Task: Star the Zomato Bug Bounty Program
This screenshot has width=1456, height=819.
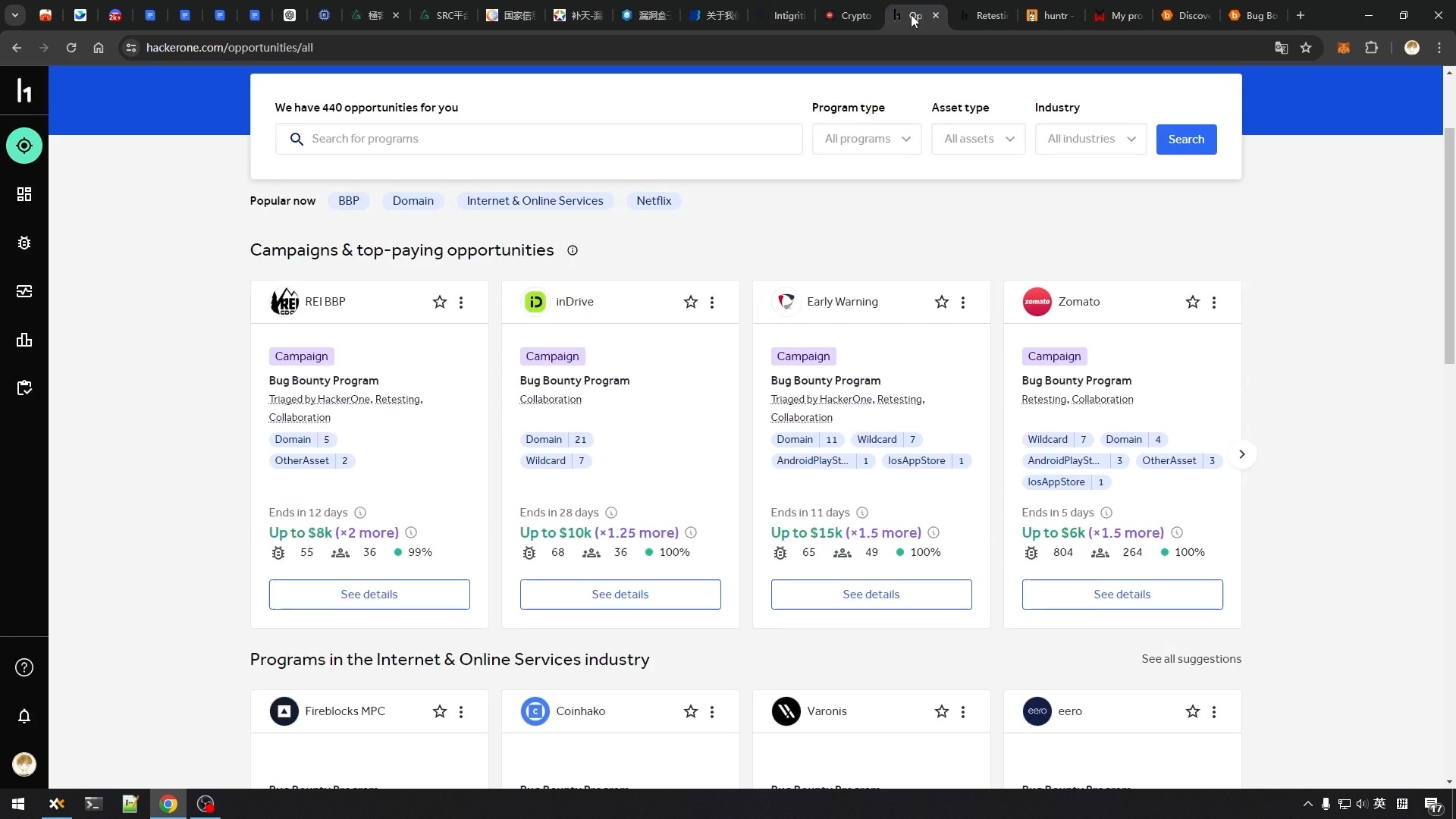Action: (x=1193, y=302)
